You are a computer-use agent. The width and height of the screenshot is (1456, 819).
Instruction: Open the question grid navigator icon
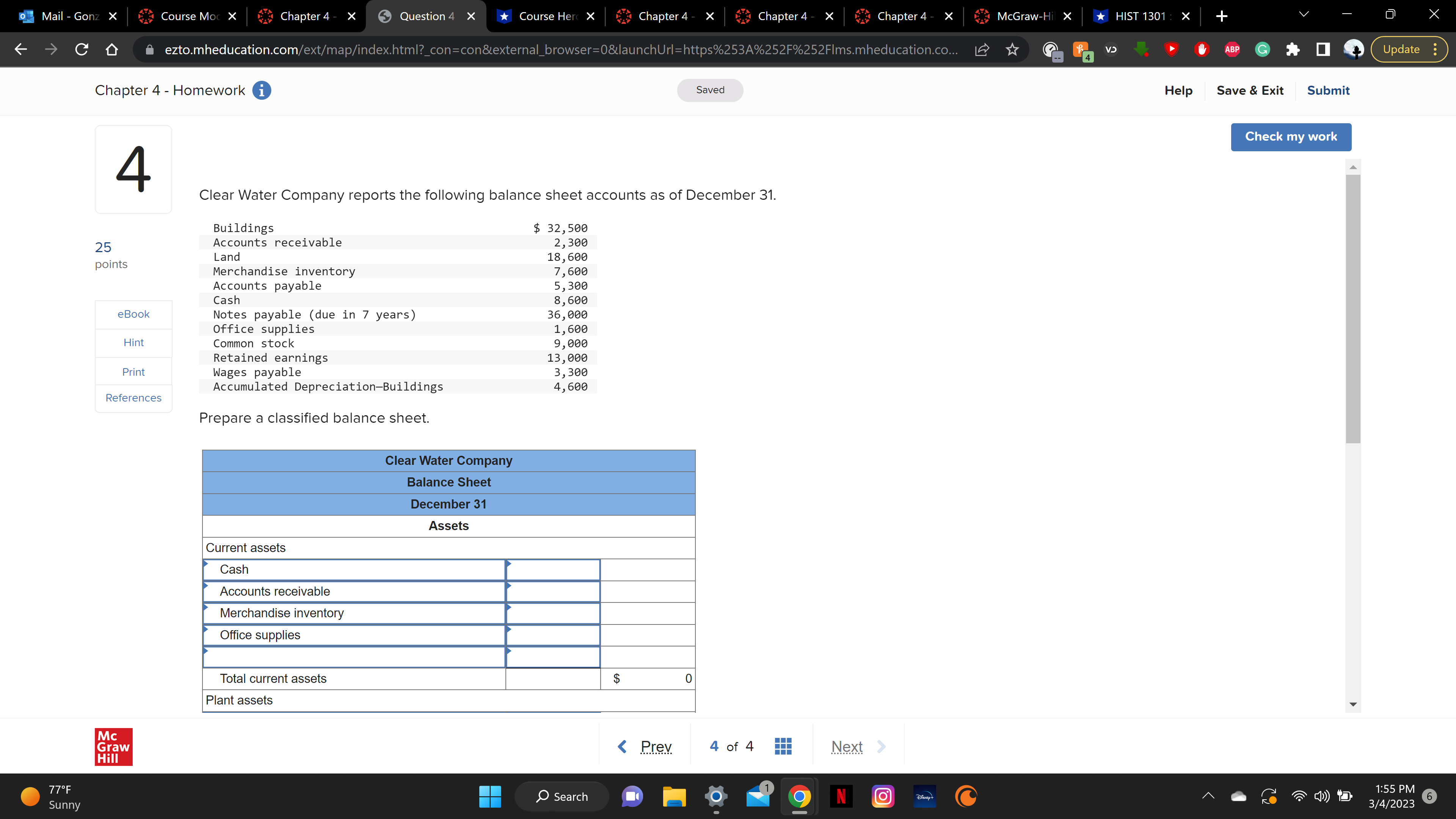[x=783, y=746]
